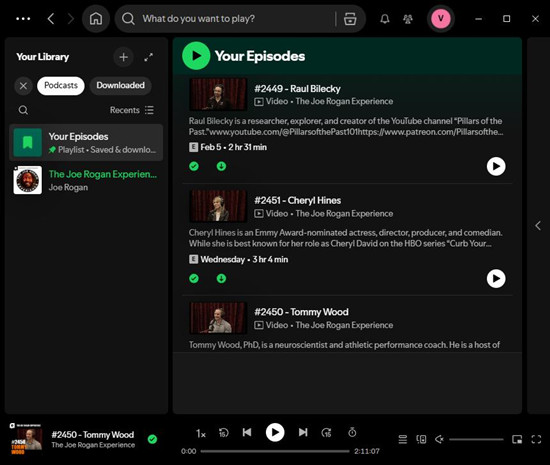
Task: Click The Joe Rogan Experience cover art
Action: point(27,180)
